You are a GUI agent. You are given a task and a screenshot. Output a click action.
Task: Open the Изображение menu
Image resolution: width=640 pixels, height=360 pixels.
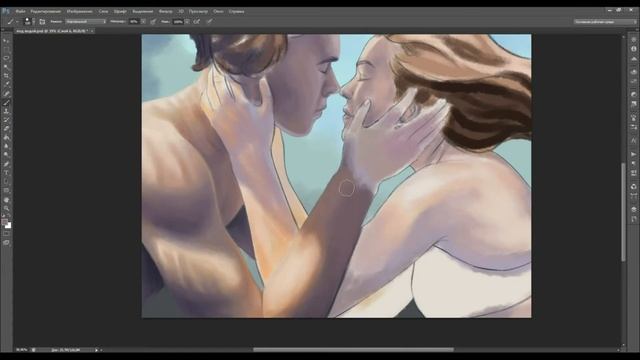pos(80,11)
